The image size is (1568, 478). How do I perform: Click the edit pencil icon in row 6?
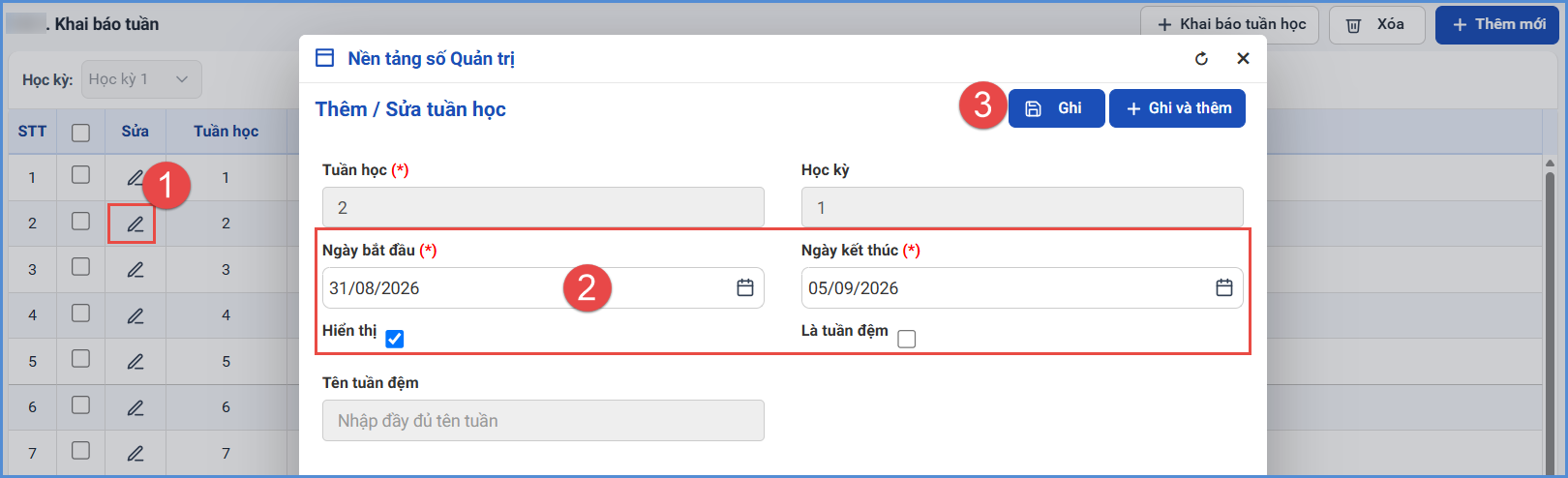point(135,407)
